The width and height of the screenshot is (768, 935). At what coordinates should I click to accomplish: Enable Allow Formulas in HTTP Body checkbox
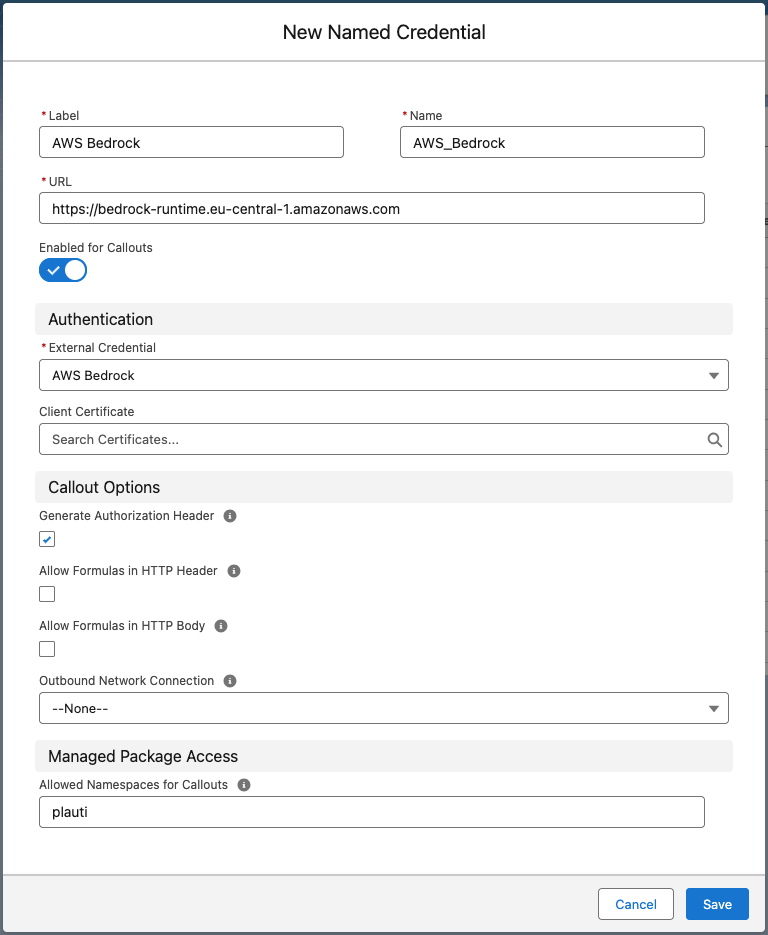(47, 649)
